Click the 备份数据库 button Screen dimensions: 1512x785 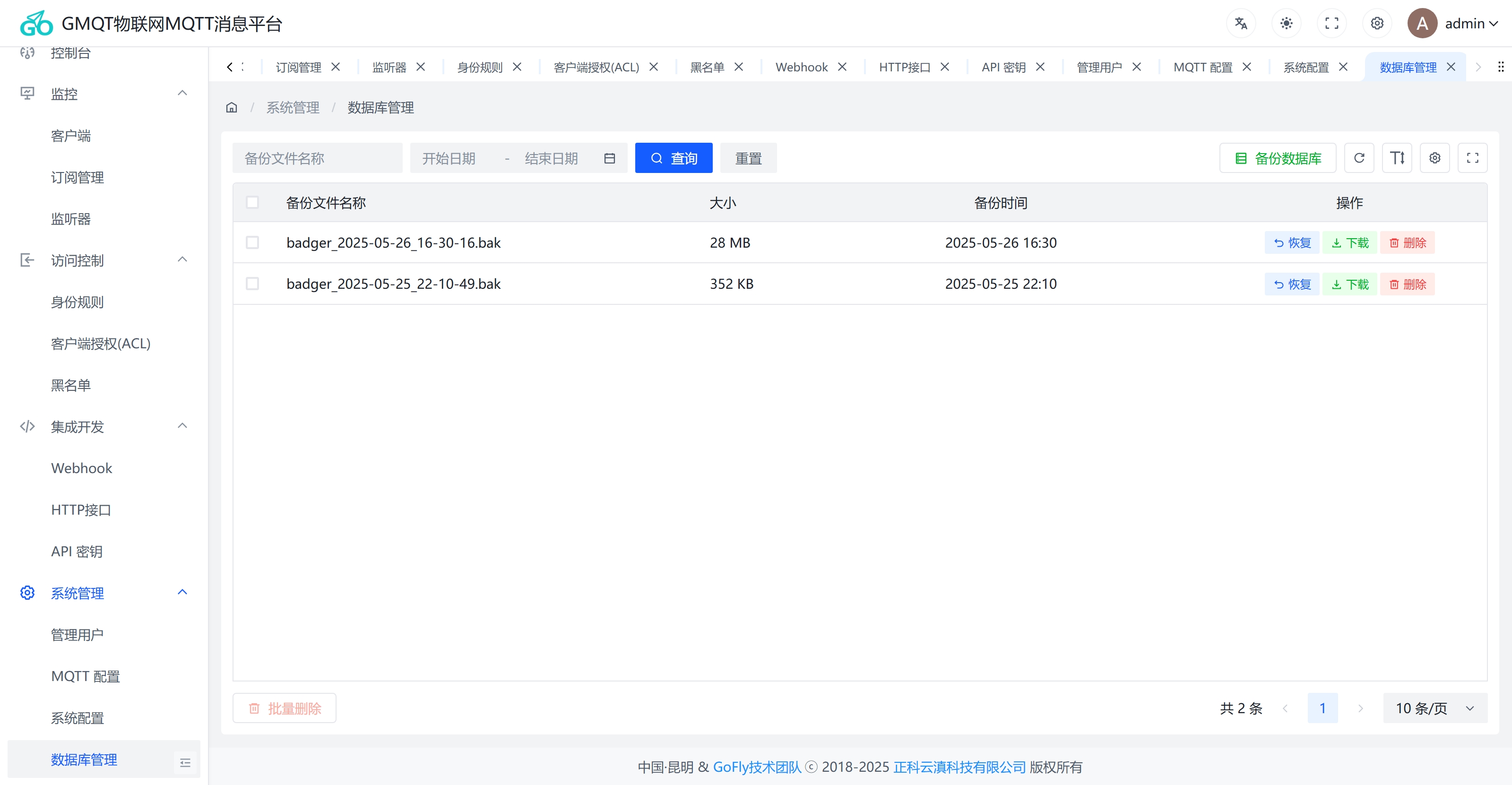(x=1277, y=157)
